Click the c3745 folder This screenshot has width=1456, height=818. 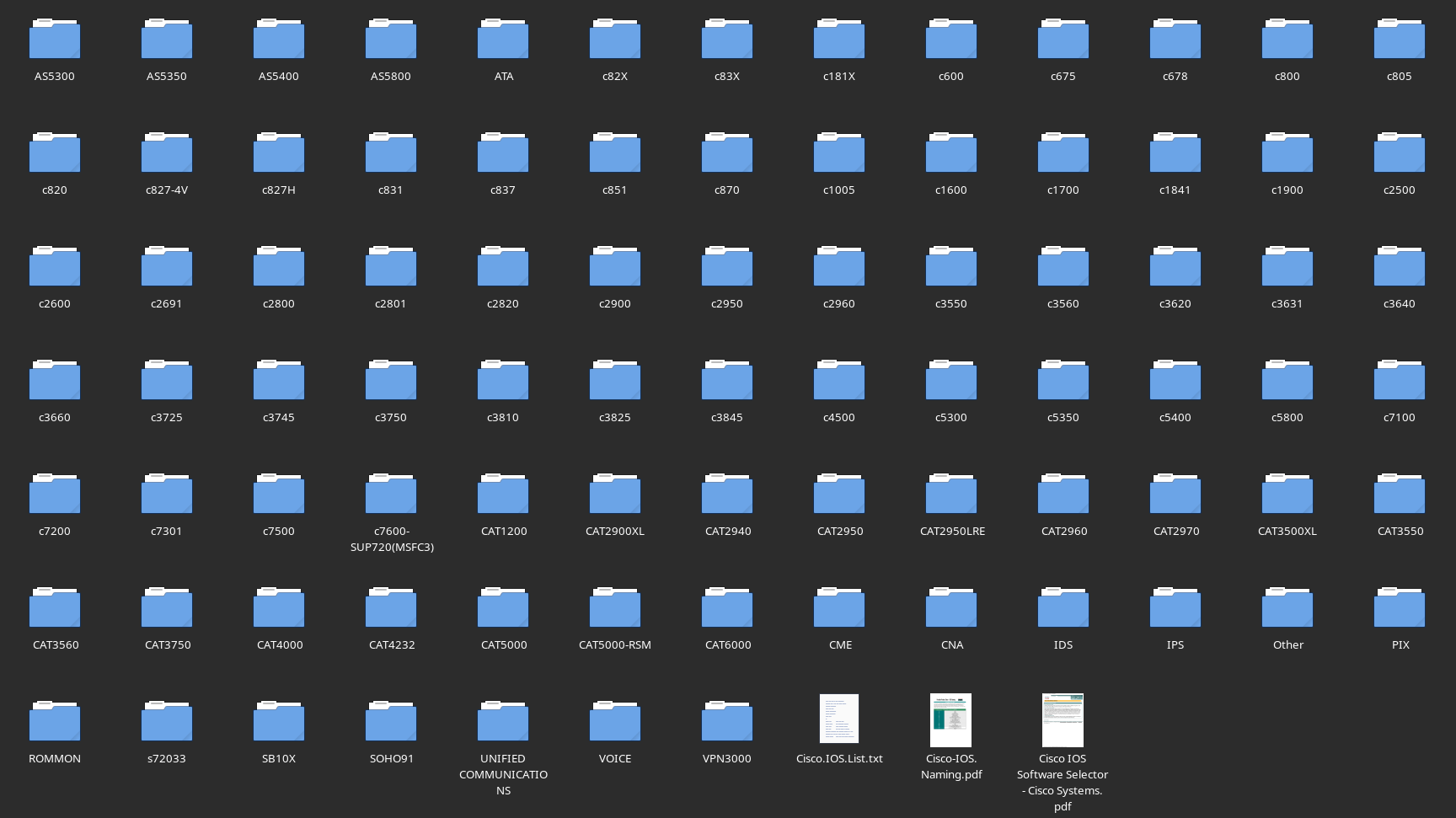tap(279, 381)
